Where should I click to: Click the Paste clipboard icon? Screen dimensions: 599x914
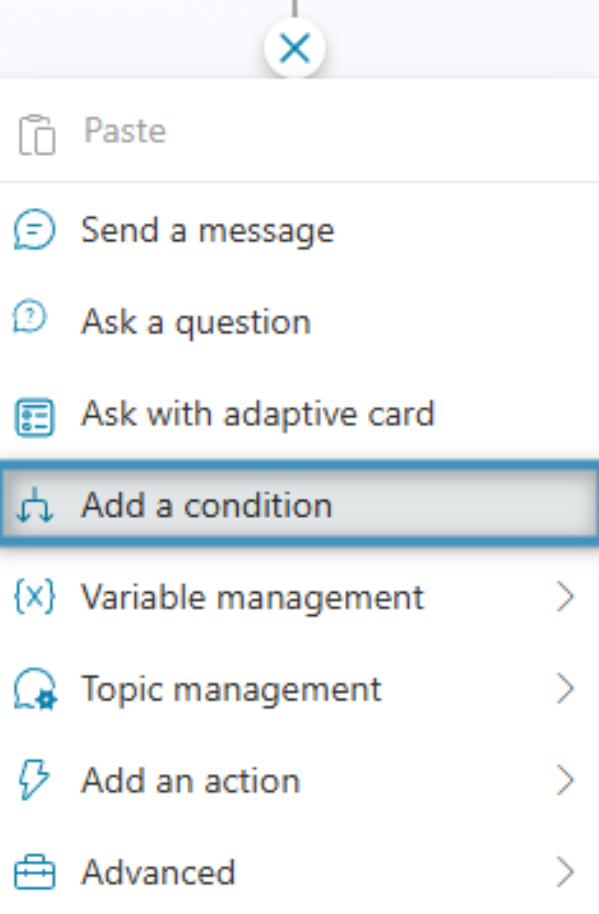pos(37,135)
